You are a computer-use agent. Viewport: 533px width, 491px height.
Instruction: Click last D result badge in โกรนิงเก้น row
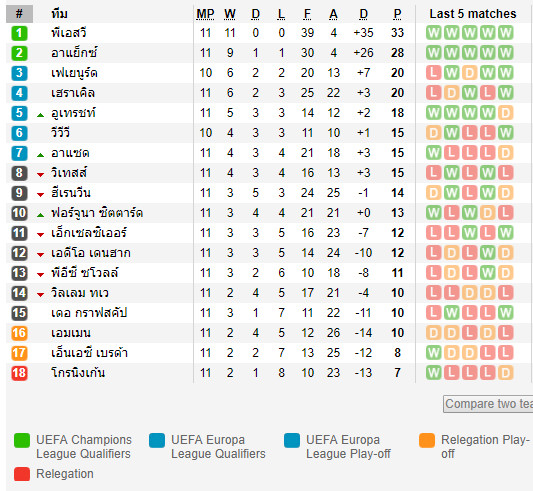coord(505,373)
